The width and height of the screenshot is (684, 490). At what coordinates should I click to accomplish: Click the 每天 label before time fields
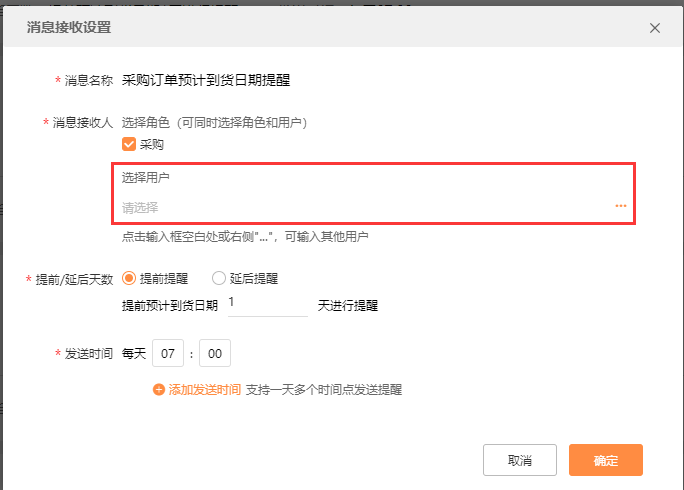pos(133,353)
